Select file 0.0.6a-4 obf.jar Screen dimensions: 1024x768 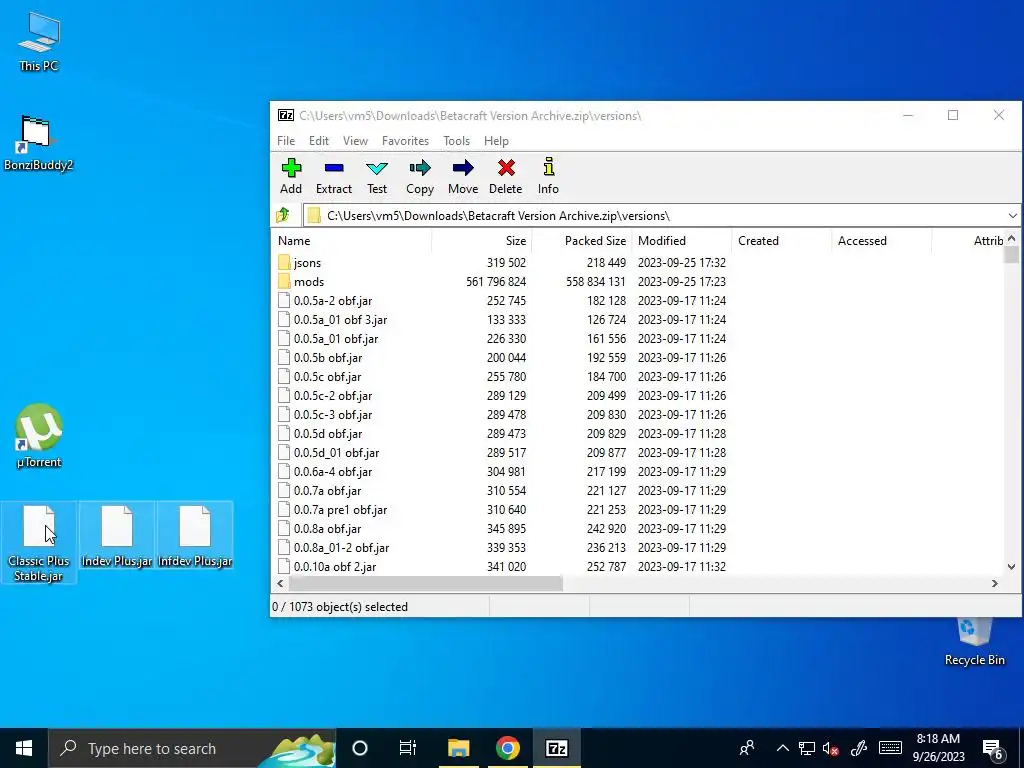[332, 472]
